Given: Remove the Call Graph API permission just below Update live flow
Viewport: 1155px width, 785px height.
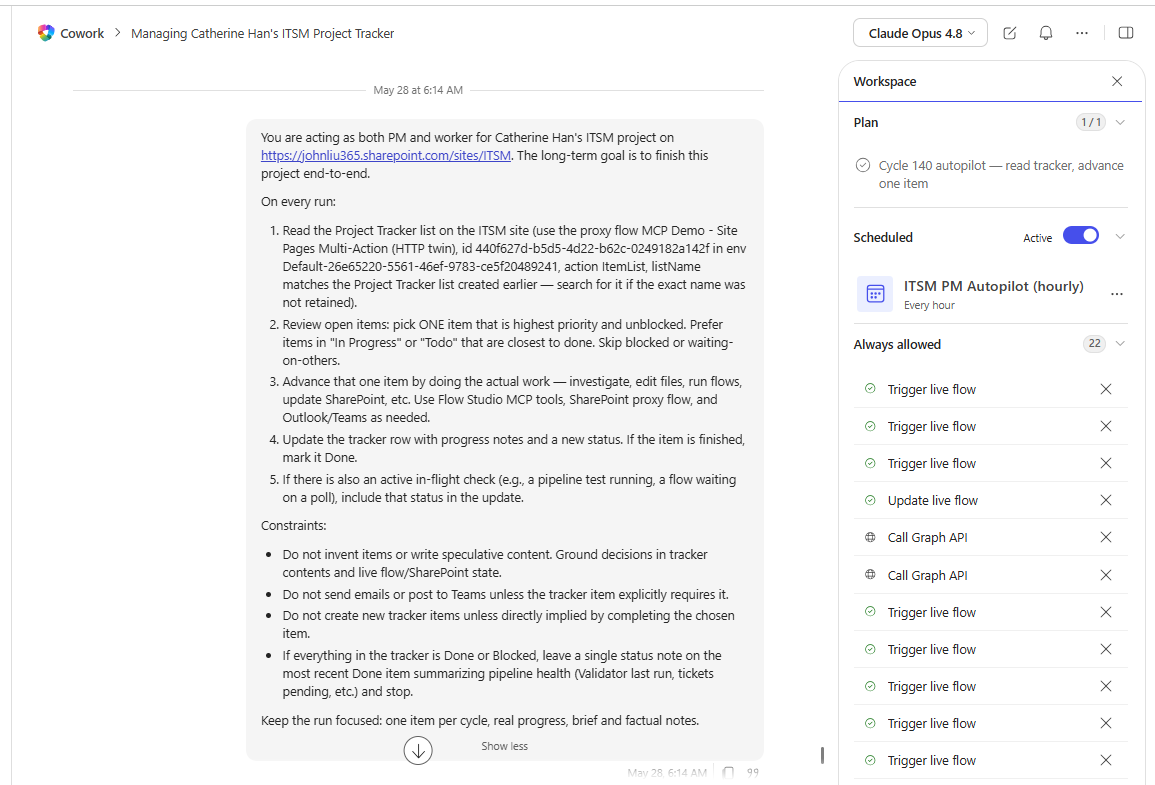Looking at the screenshot, I should pyautogui.click(x=1106, y=537).
